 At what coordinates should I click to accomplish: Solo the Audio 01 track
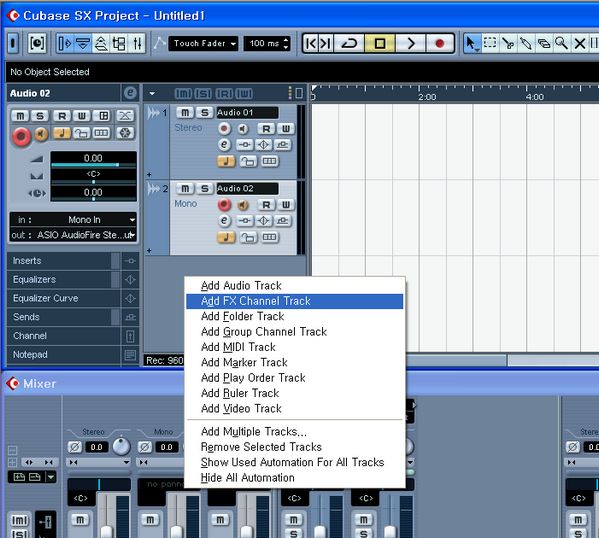(205, 112)
